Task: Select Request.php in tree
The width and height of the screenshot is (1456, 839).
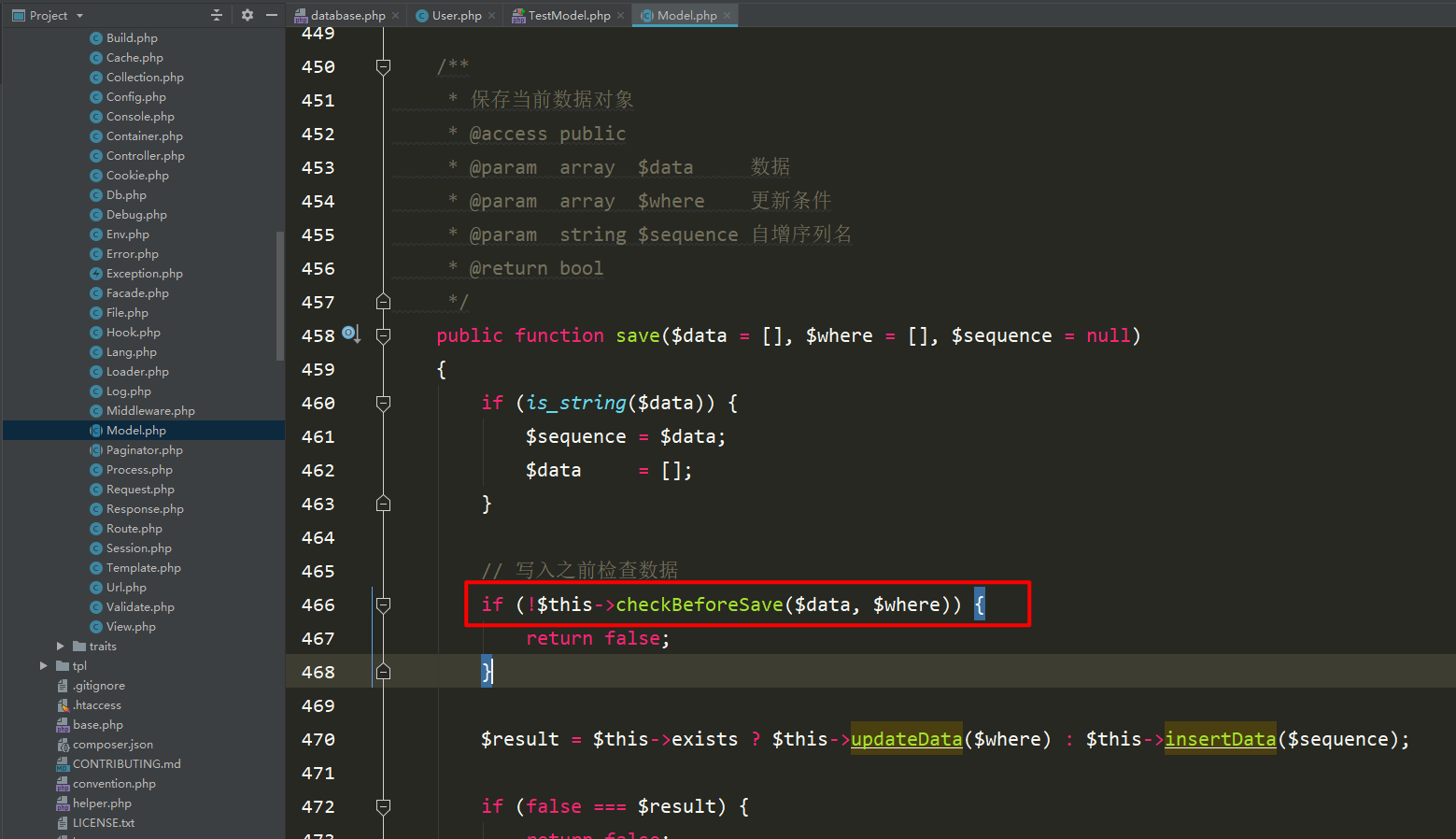Action: click(140, 490)
